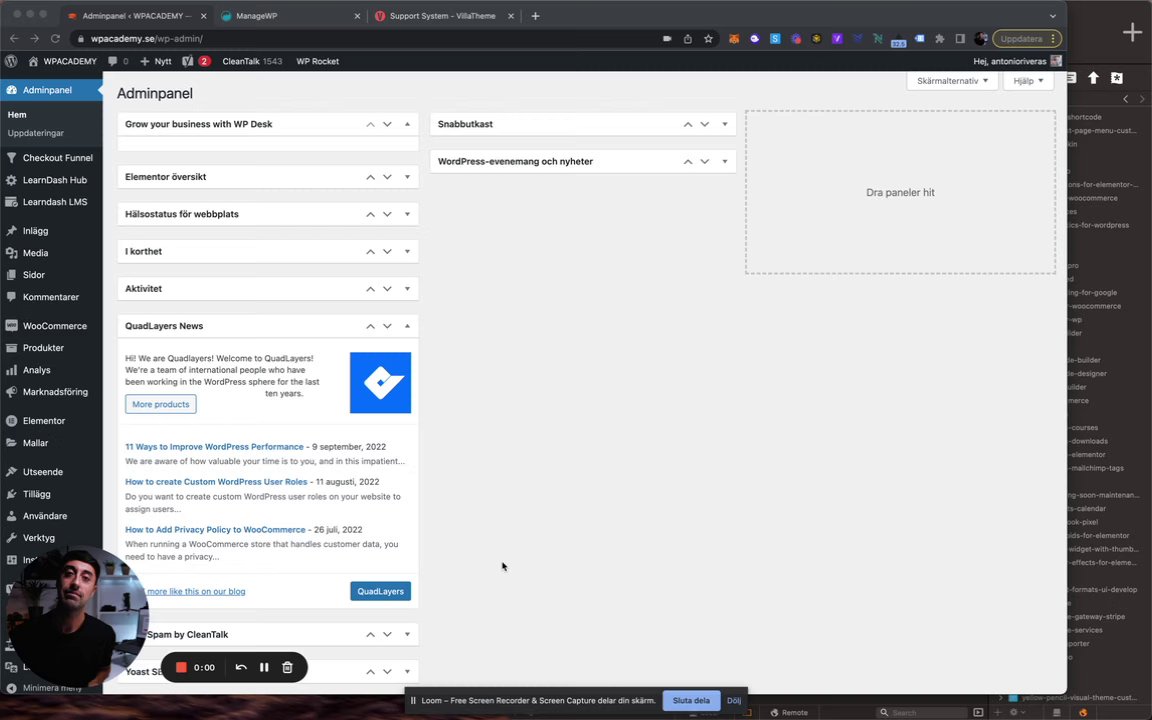Open a new browser tab
Viewport: 1152px width, 720px height.
click(536, 15)
